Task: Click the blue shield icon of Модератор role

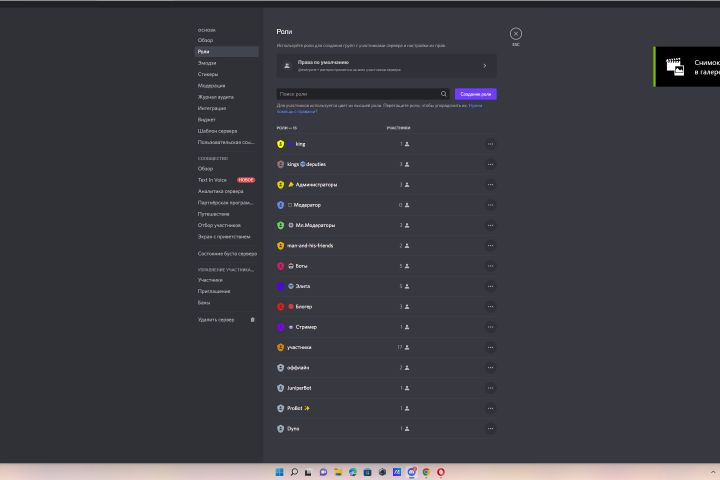Action: pos(281,205)
